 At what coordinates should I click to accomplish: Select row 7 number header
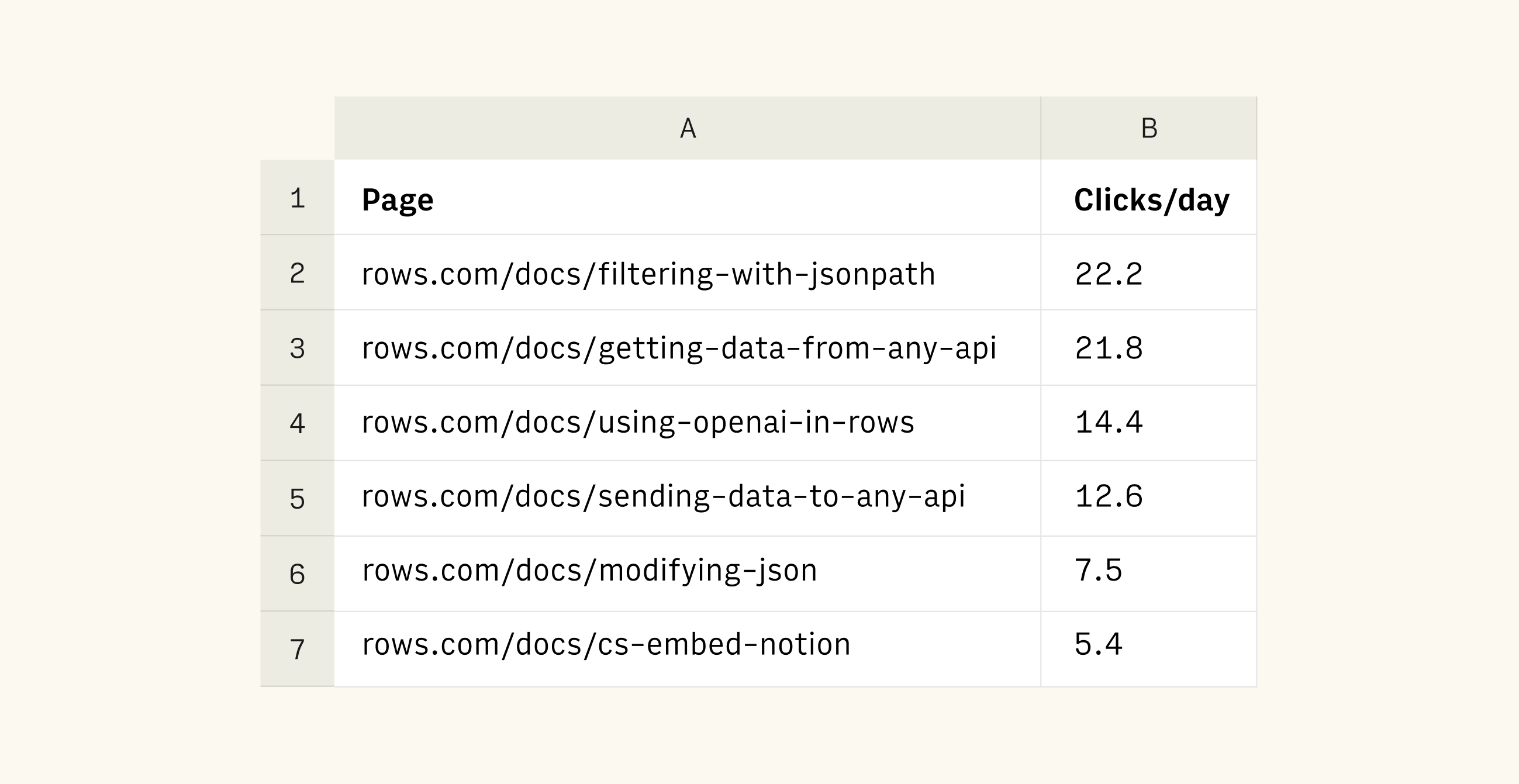(297, 649)
